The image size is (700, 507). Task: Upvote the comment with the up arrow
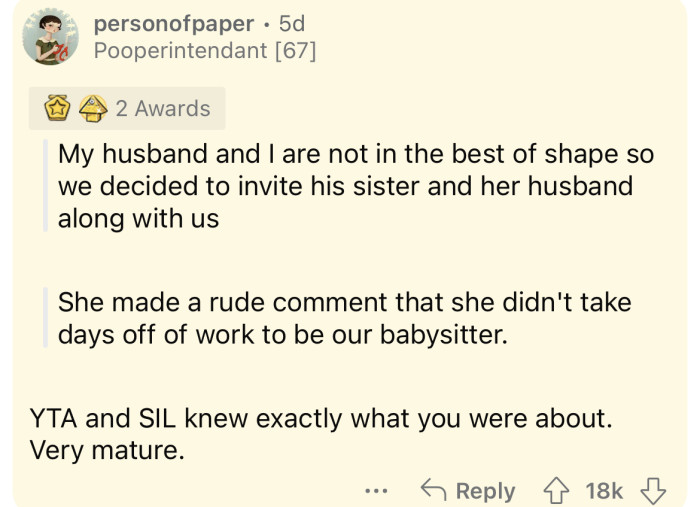click(x=554, y=490)
